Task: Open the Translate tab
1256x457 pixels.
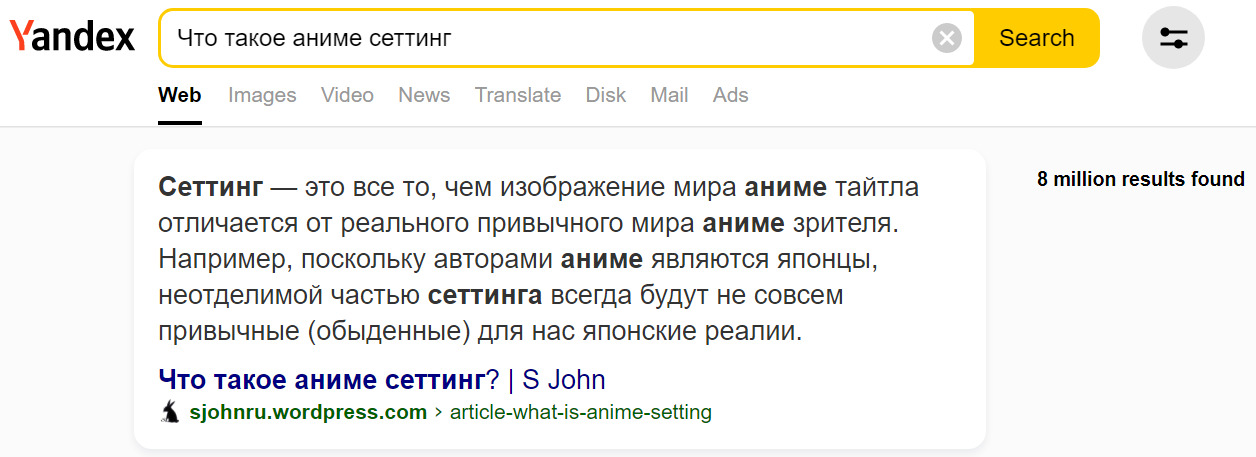Action: coord(517,95)
